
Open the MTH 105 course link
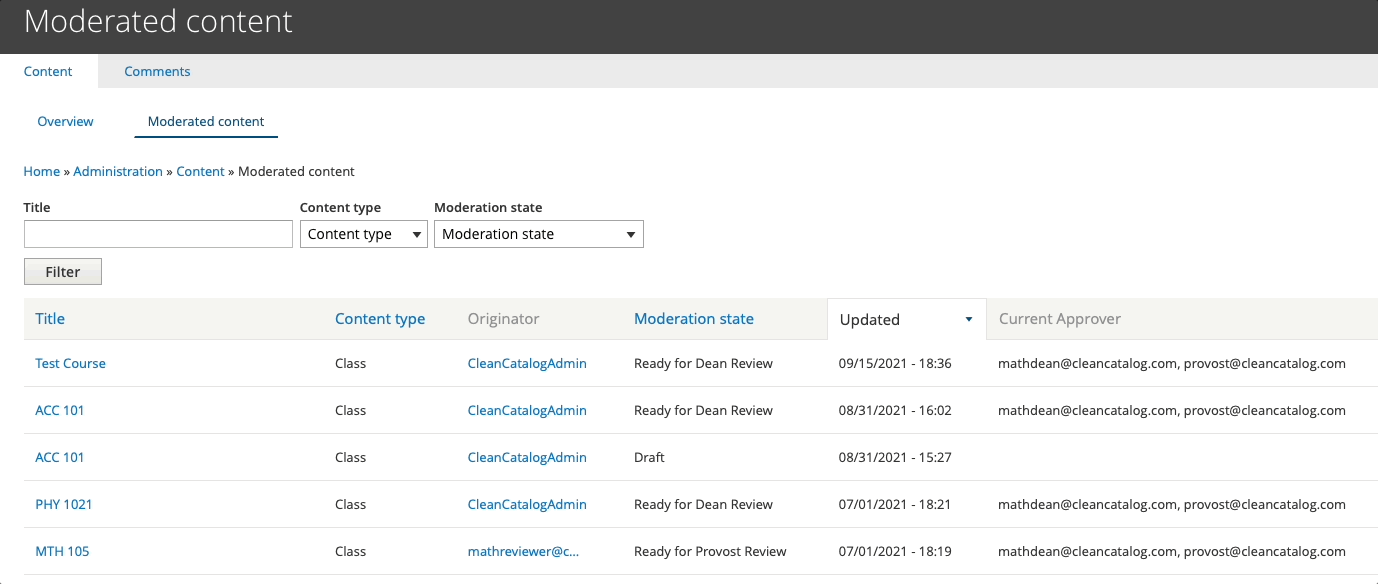click(62, 551)
